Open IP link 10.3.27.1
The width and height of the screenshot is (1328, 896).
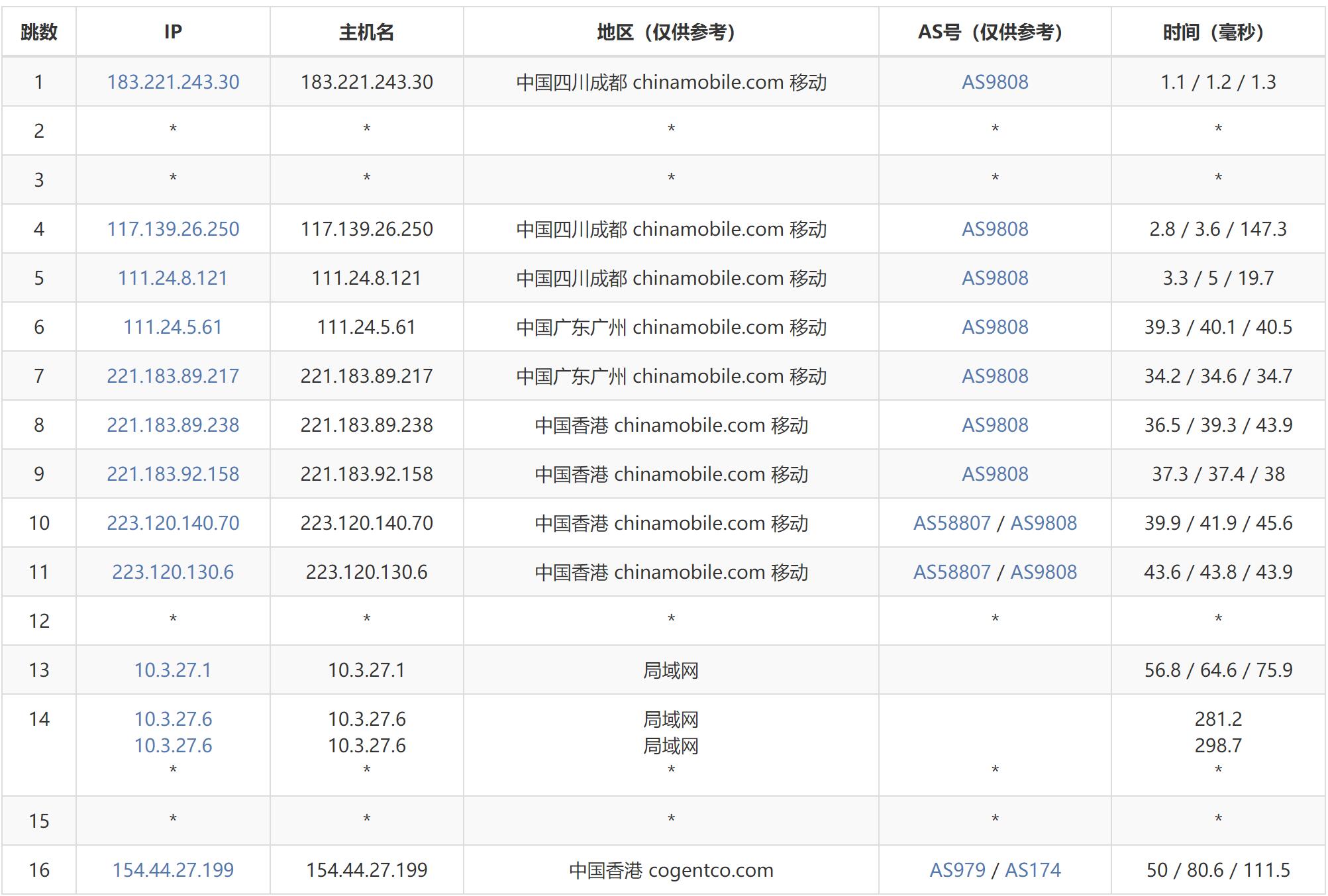point(173,670)
